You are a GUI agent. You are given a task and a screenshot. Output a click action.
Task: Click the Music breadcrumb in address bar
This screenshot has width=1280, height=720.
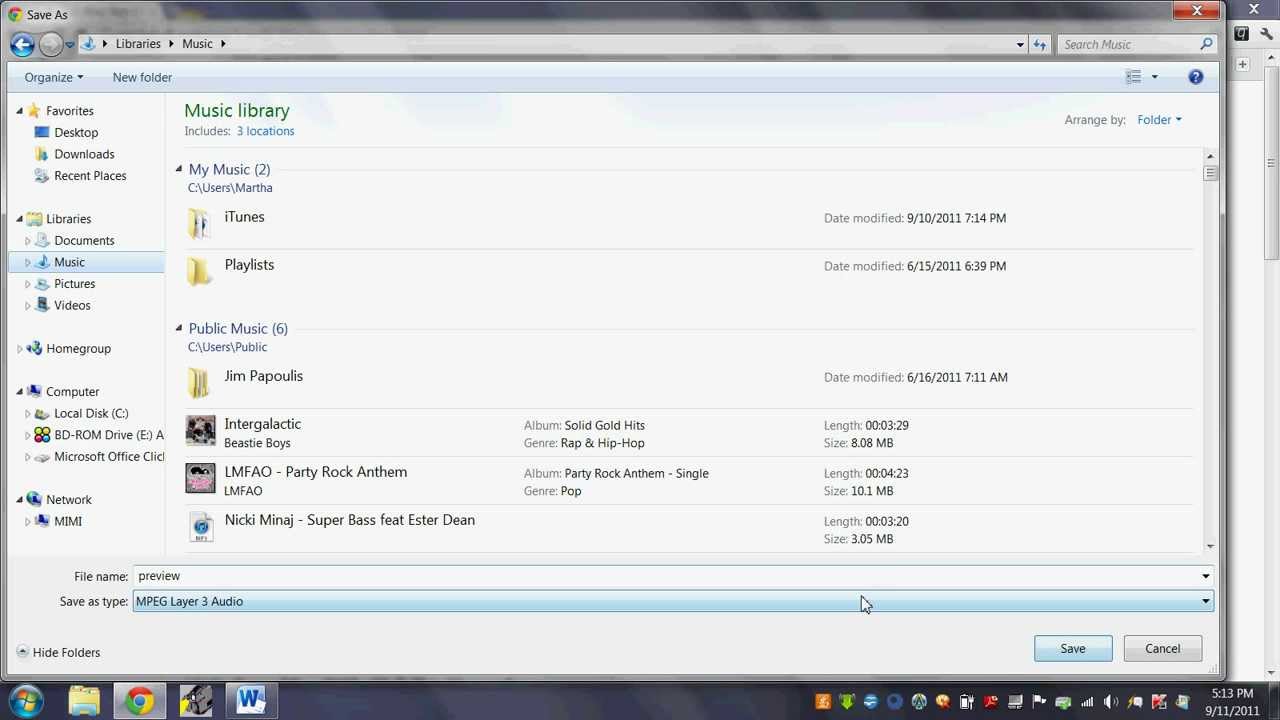point(197,44)
